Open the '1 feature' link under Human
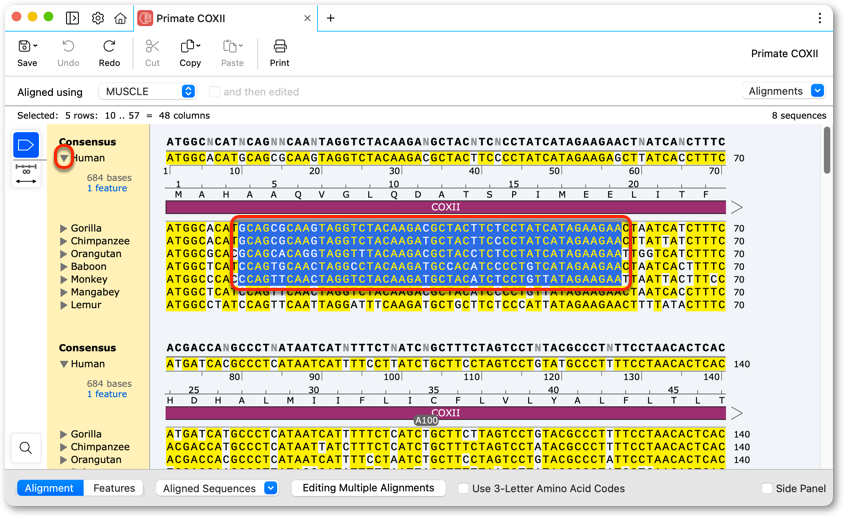 click(x=107, y=188)
